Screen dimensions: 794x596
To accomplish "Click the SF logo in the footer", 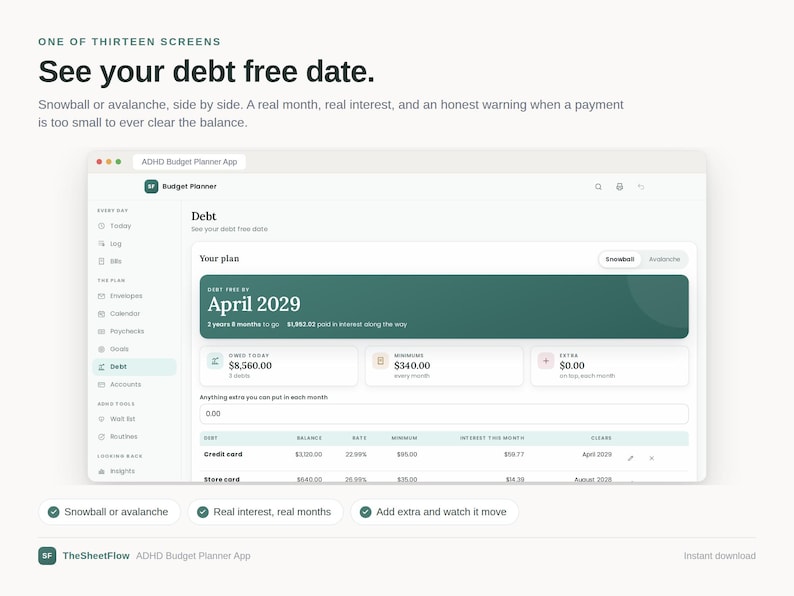I will [47, 556].
